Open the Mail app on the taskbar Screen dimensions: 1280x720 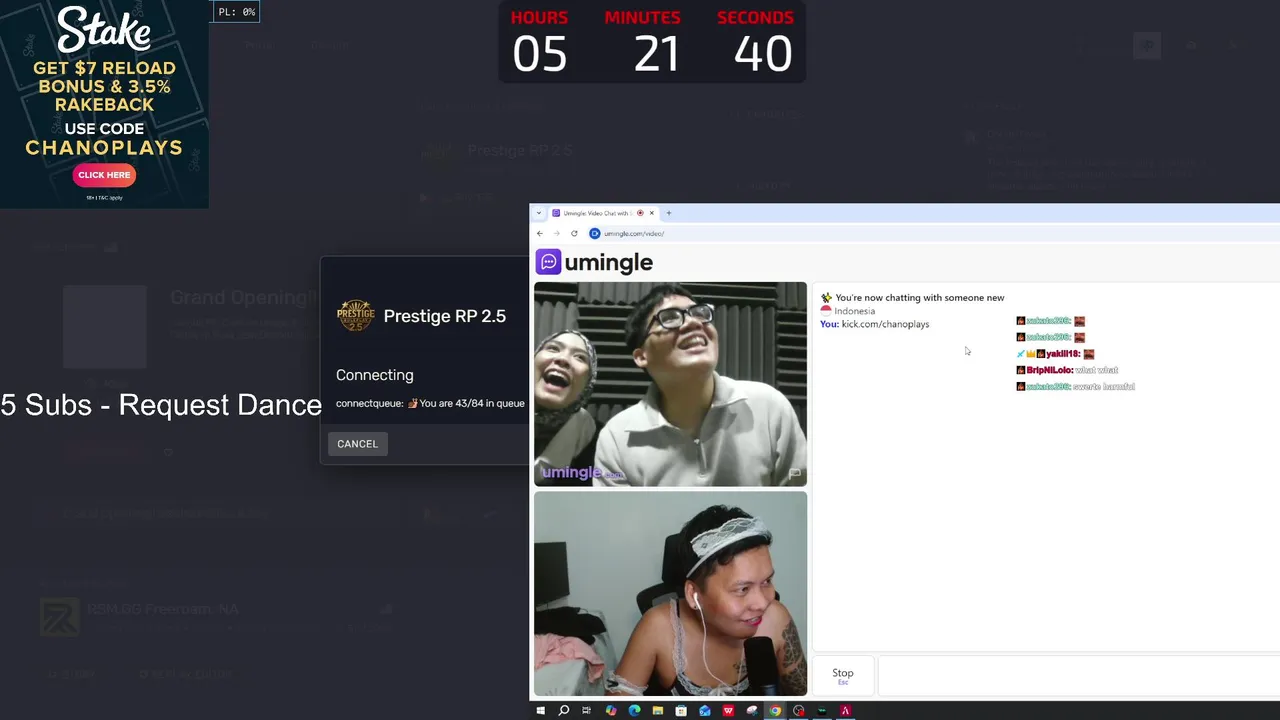point(705,711)
